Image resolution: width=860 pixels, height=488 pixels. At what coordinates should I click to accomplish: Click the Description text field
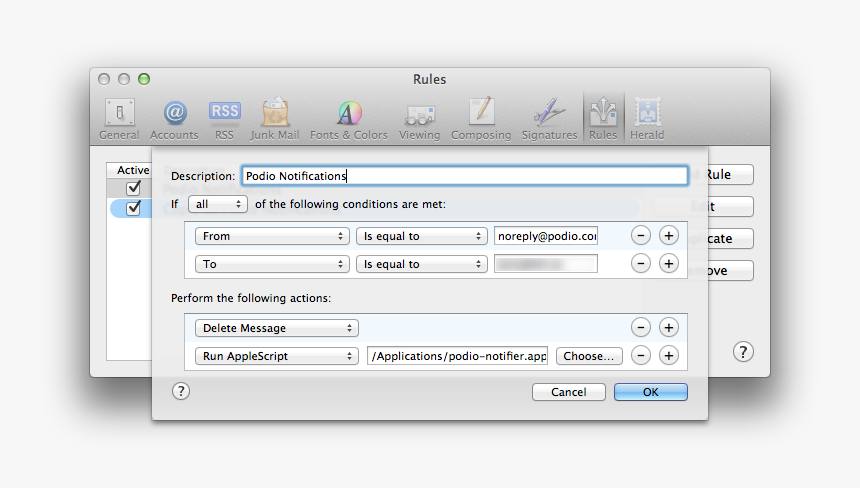coord(465,175)
